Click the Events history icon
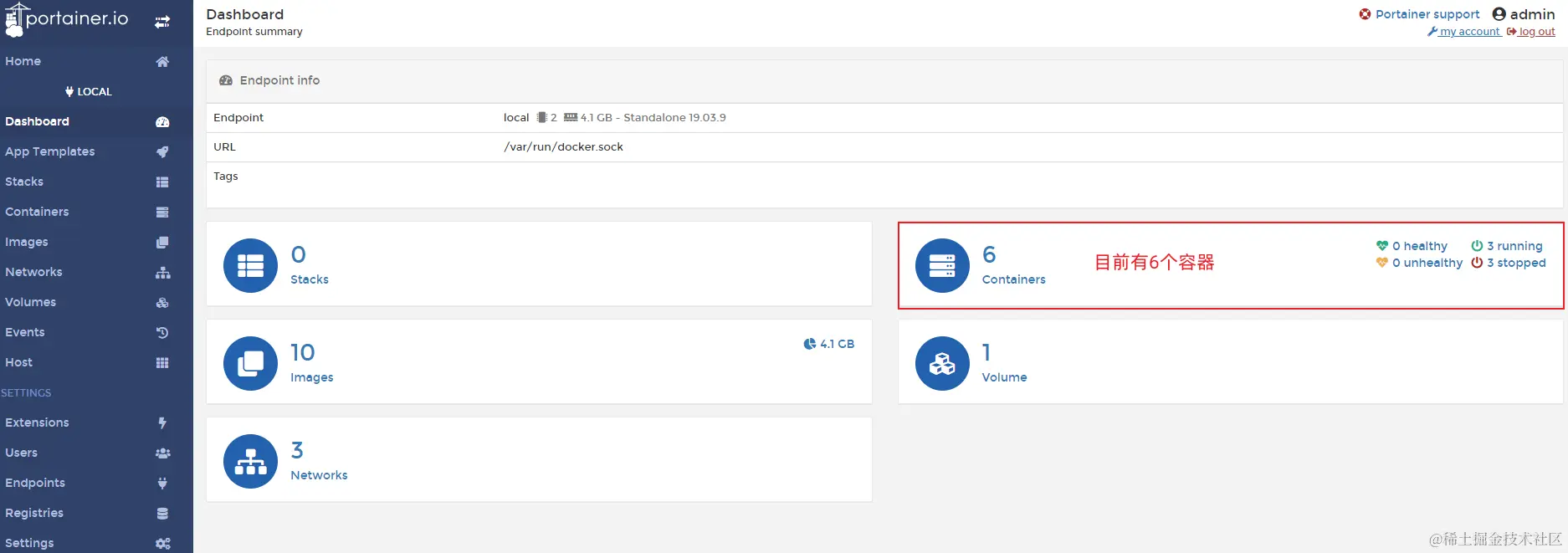1568x553 pixels. point(162,333)
